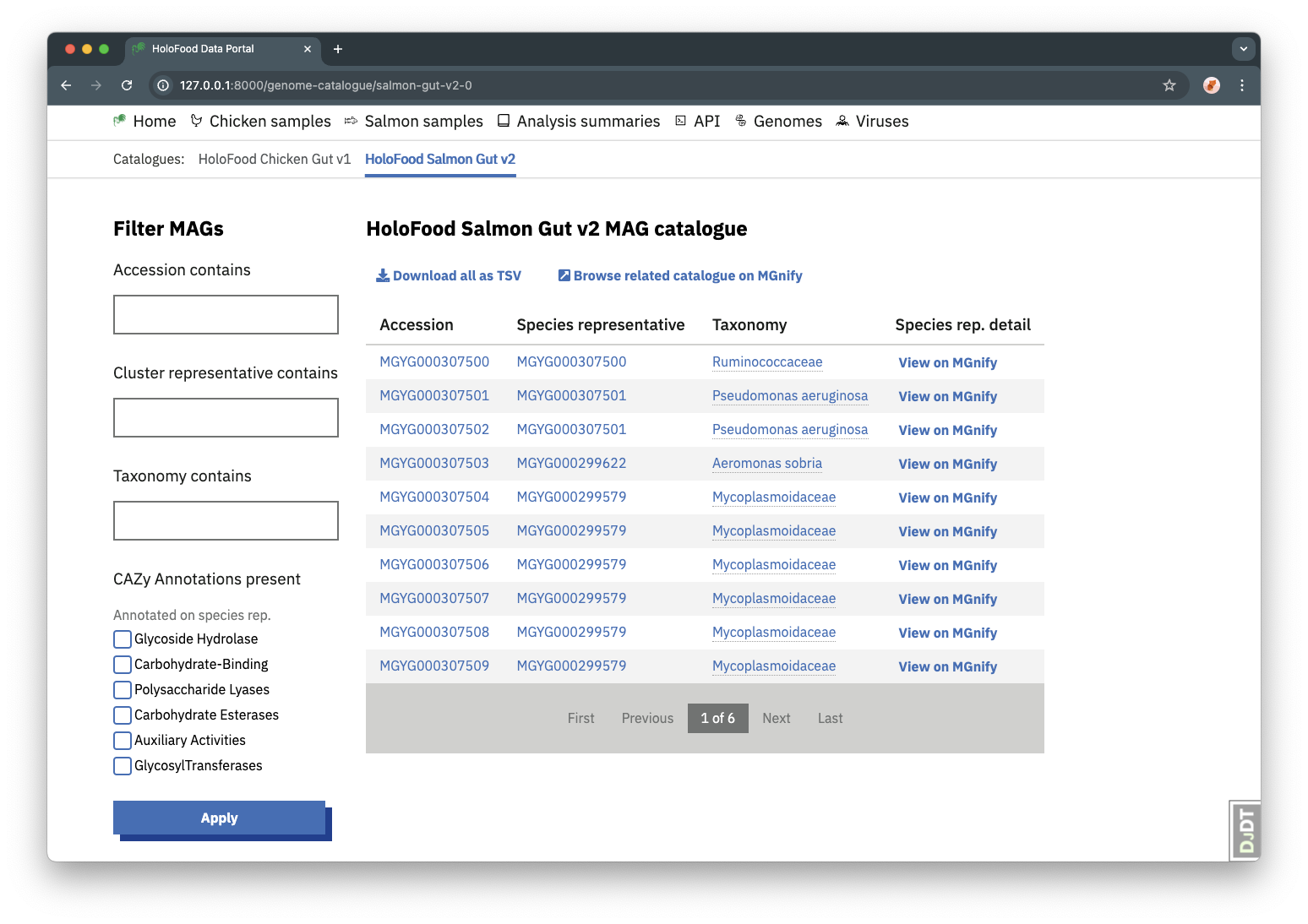Click the browser forward arrow
Screen dimensions: 1308x924
coord(96,85)
